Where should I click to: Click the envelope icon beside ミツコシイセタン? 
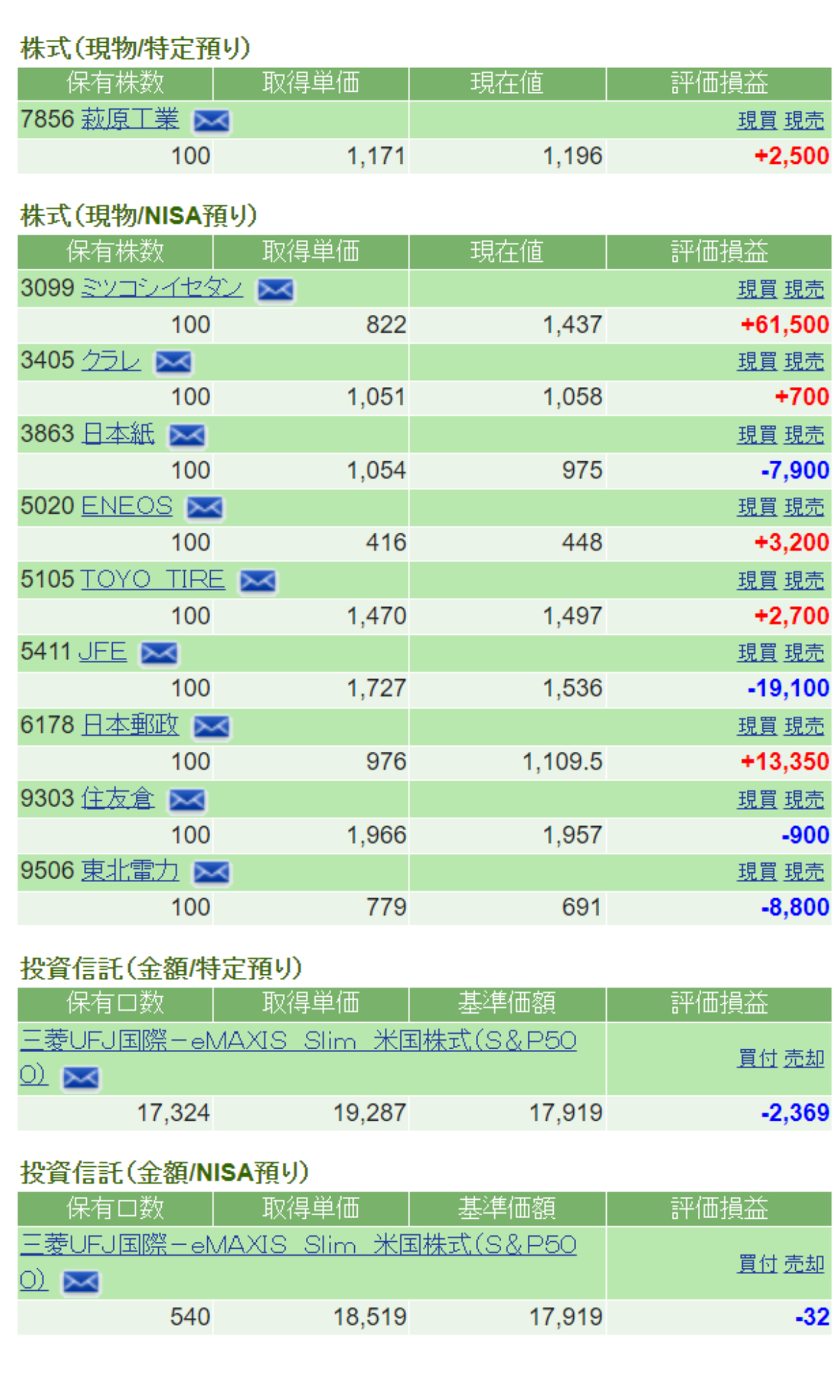(275, 290)
